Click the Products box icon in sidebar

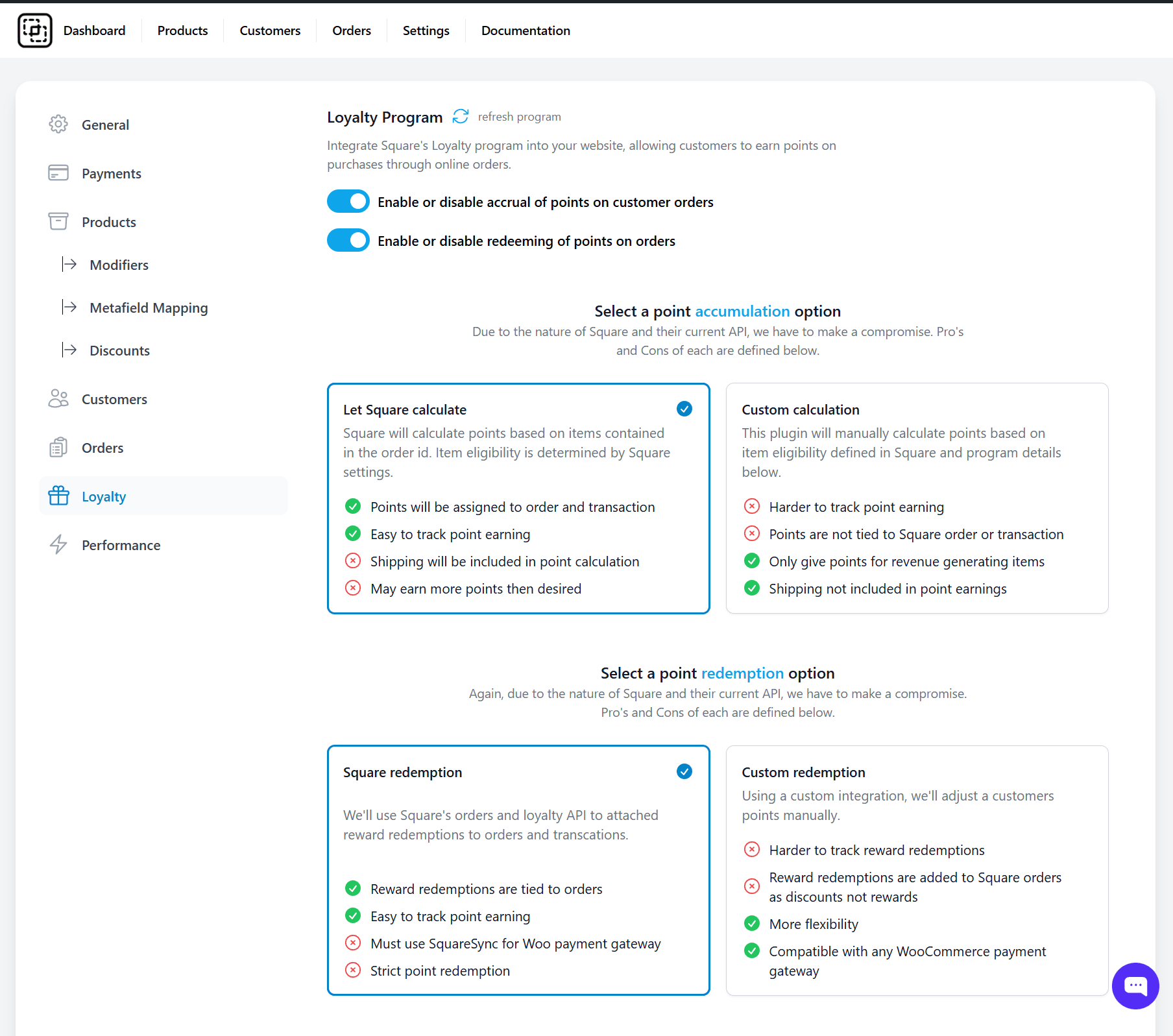58,222
